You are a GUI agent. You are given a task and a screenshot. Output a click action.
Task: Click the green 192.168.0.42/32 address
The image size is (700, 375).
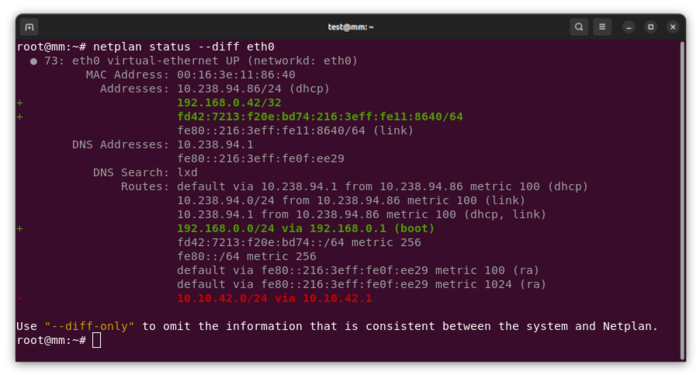[x=229, y=103]
